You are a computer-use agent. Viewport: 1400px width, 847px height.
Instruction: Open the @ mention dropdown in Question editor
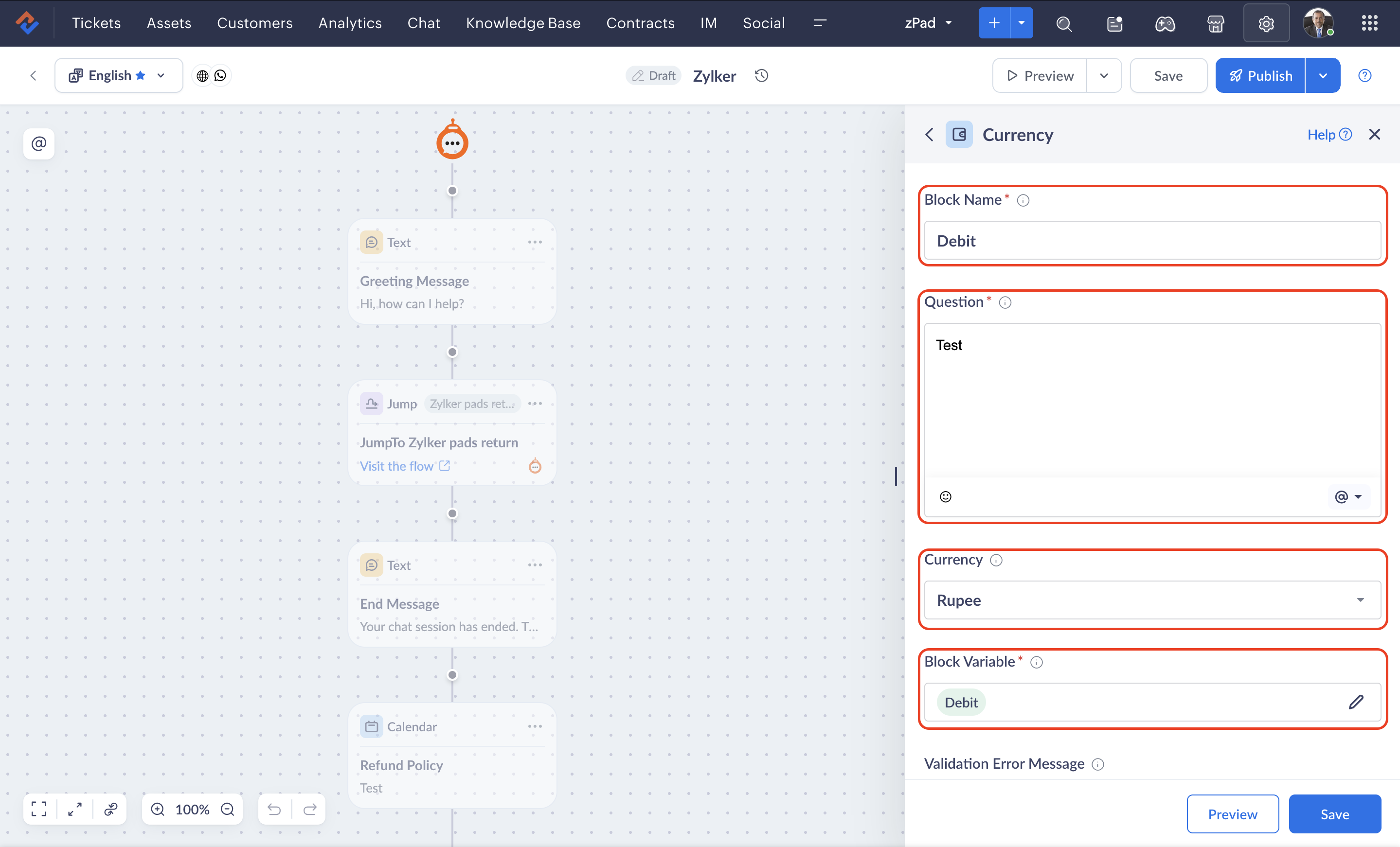pyautogui.click(x=1348, y=496)
